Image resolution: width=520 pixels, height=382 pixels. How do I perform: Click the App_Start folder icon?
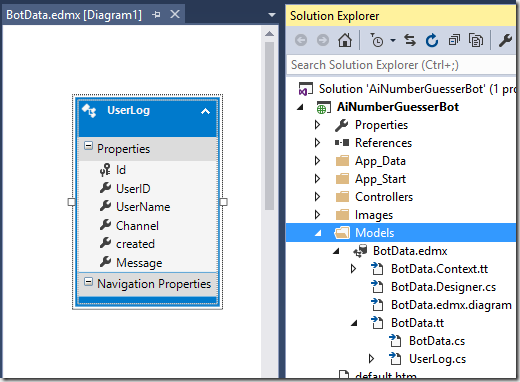tap(342, 179)
